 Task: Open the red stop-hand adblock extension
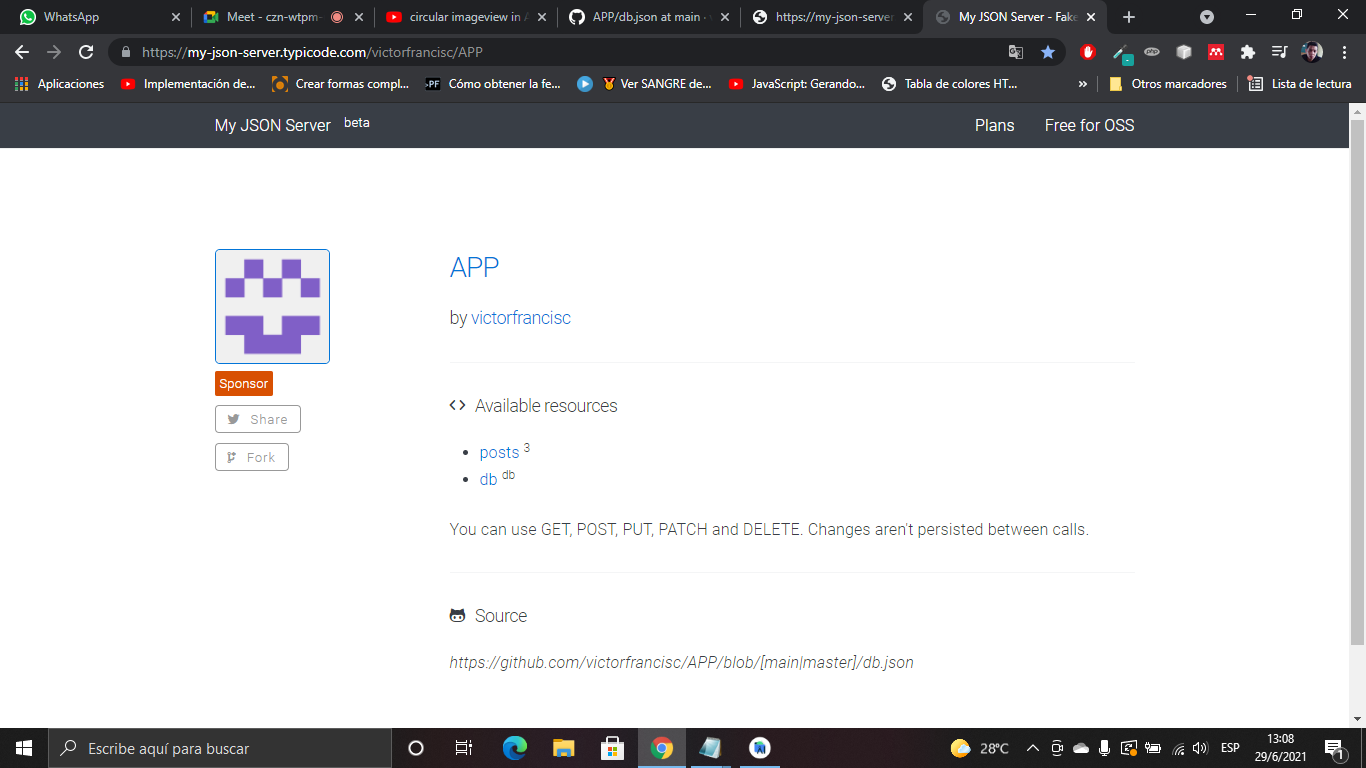coord(1088,52)
